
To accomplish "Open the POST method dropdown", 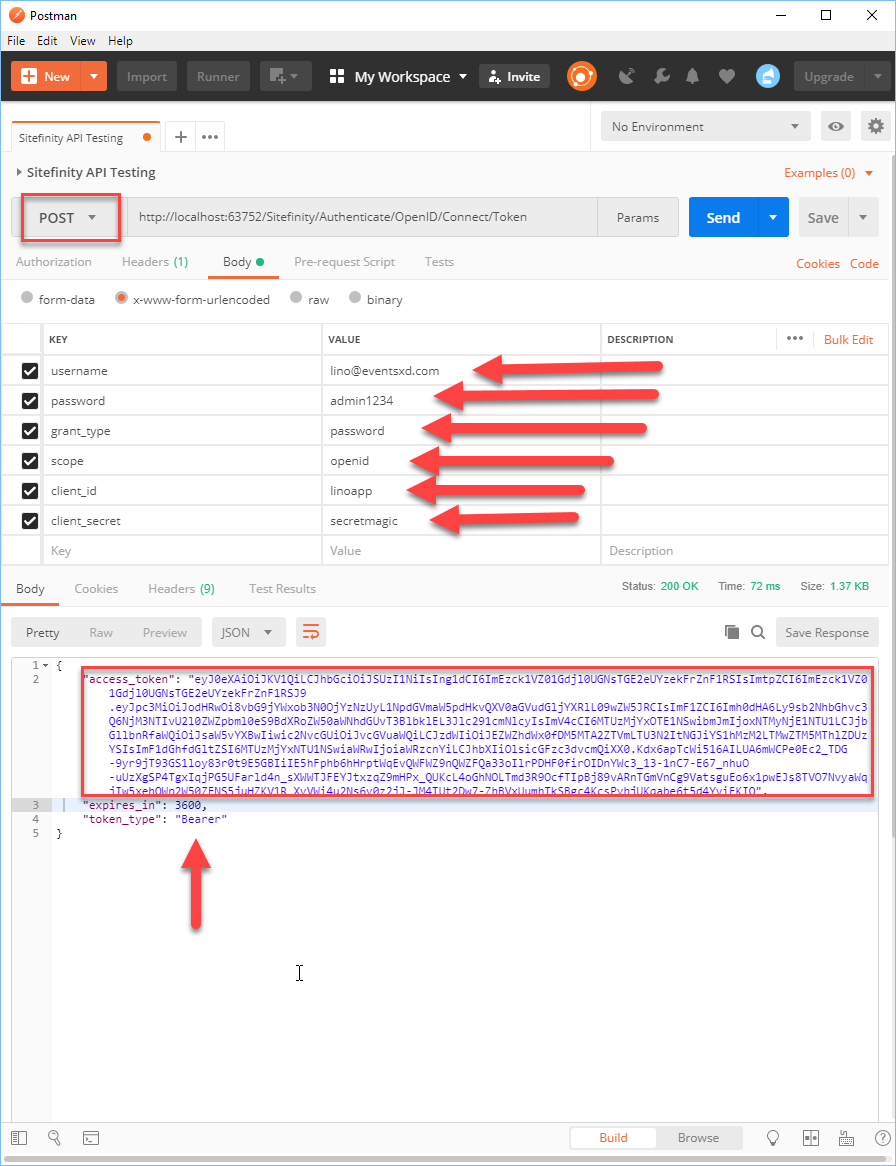I will (x=71, y=218).
